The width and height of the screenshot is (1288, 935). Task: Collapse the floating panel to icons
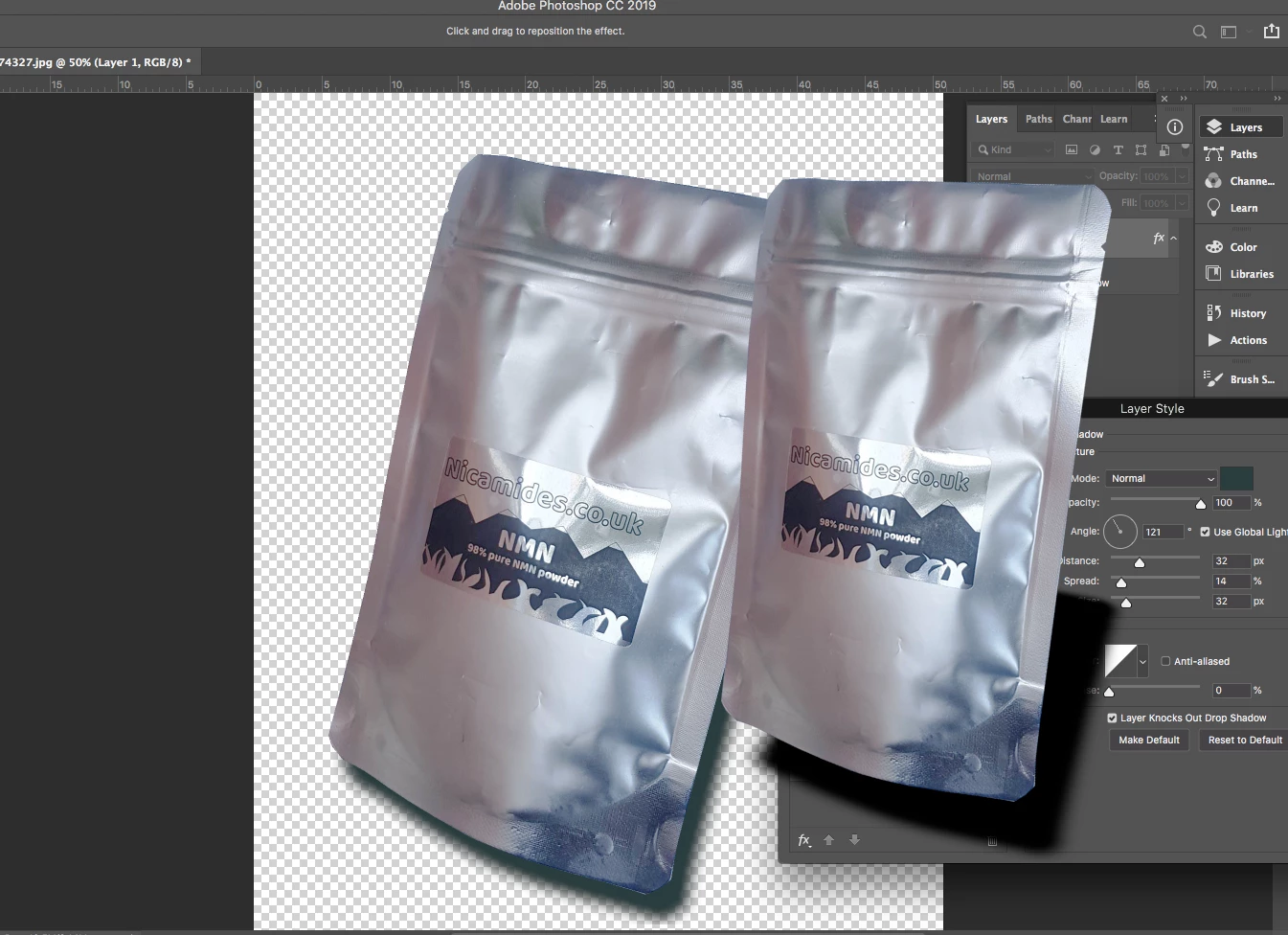tap(1184, 99)
